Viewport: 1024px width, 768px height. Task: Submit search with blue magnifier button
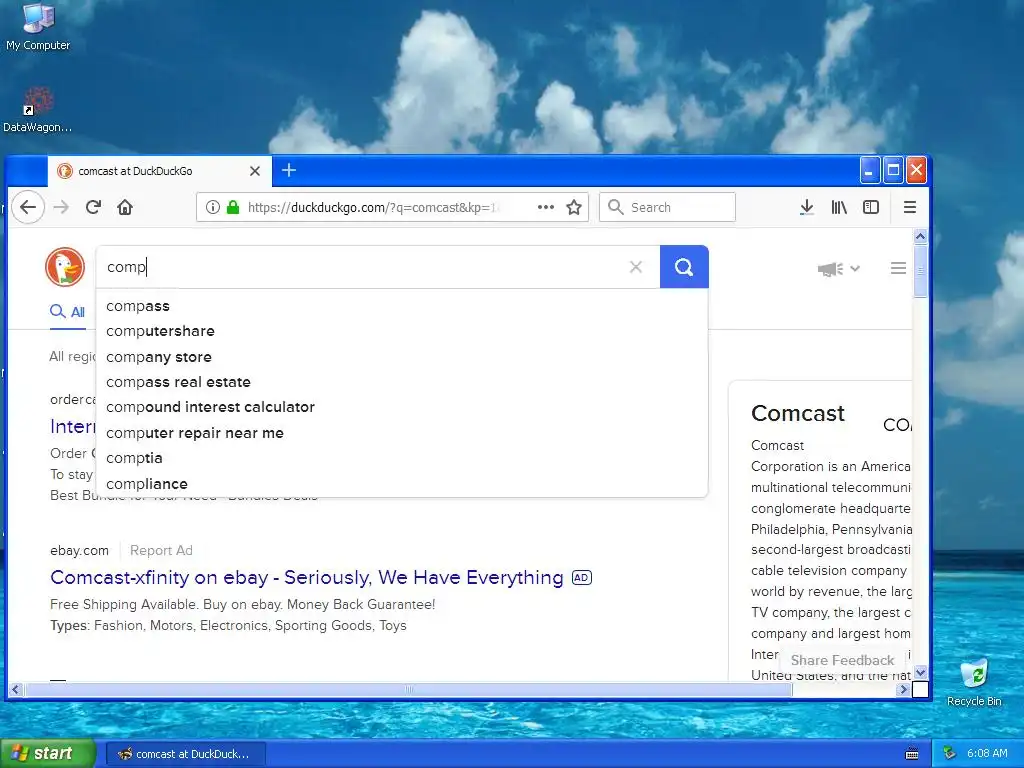[x=684, y=266]
